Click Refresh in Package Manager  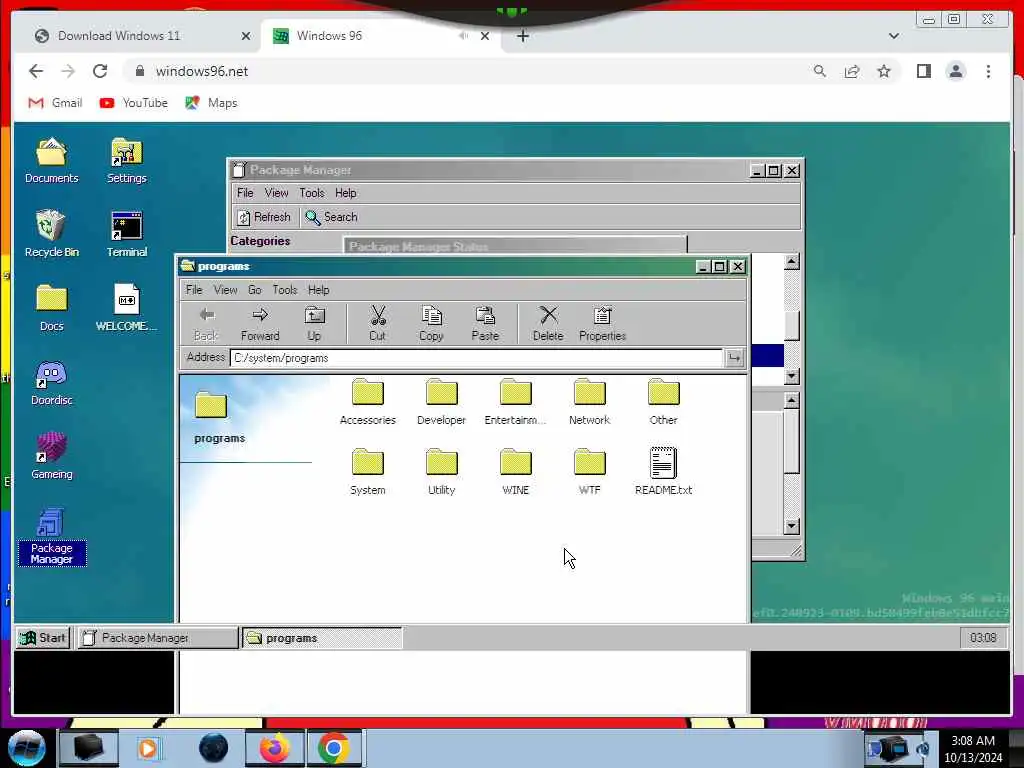[x=264, y=217]
